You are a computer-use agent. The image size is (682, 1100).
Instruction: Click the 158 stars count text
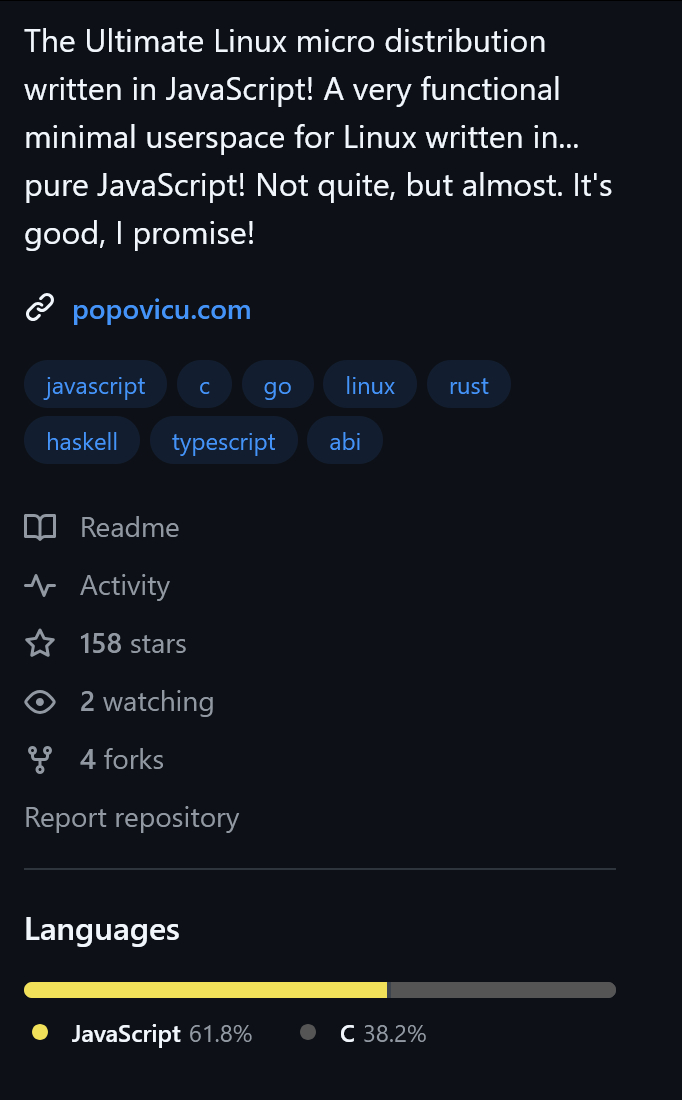coord(132,643)
